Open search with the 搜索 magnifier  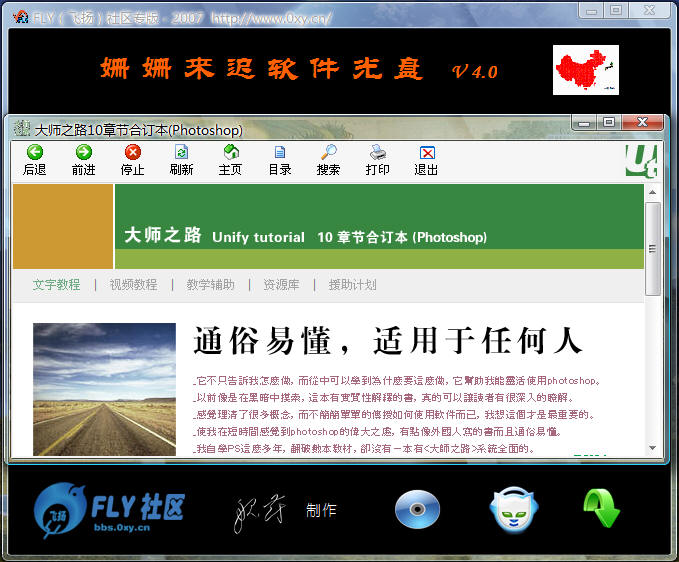[x=328, y=160]
